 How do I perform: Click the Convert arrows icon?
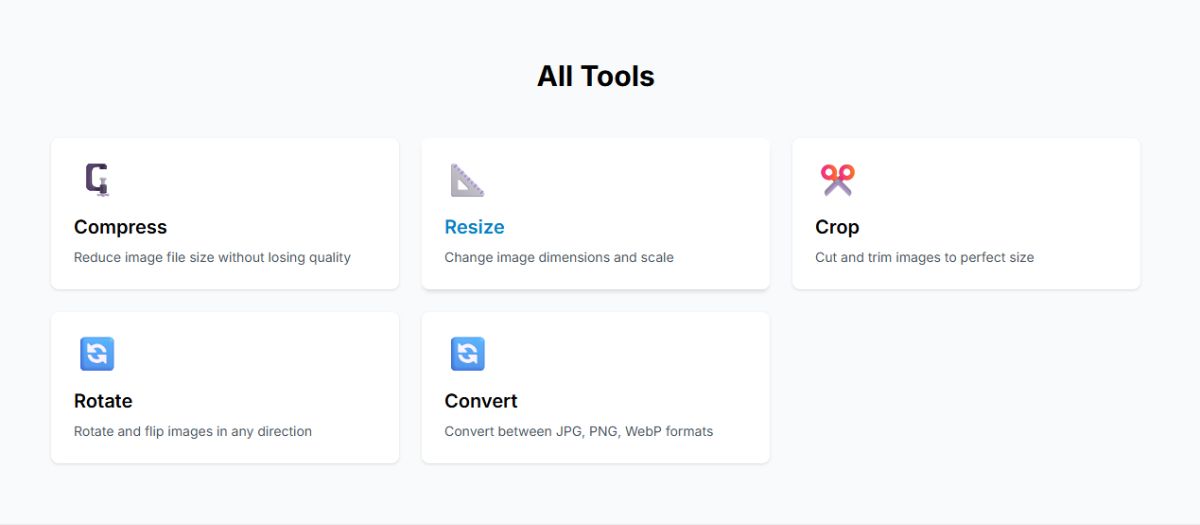467,354
